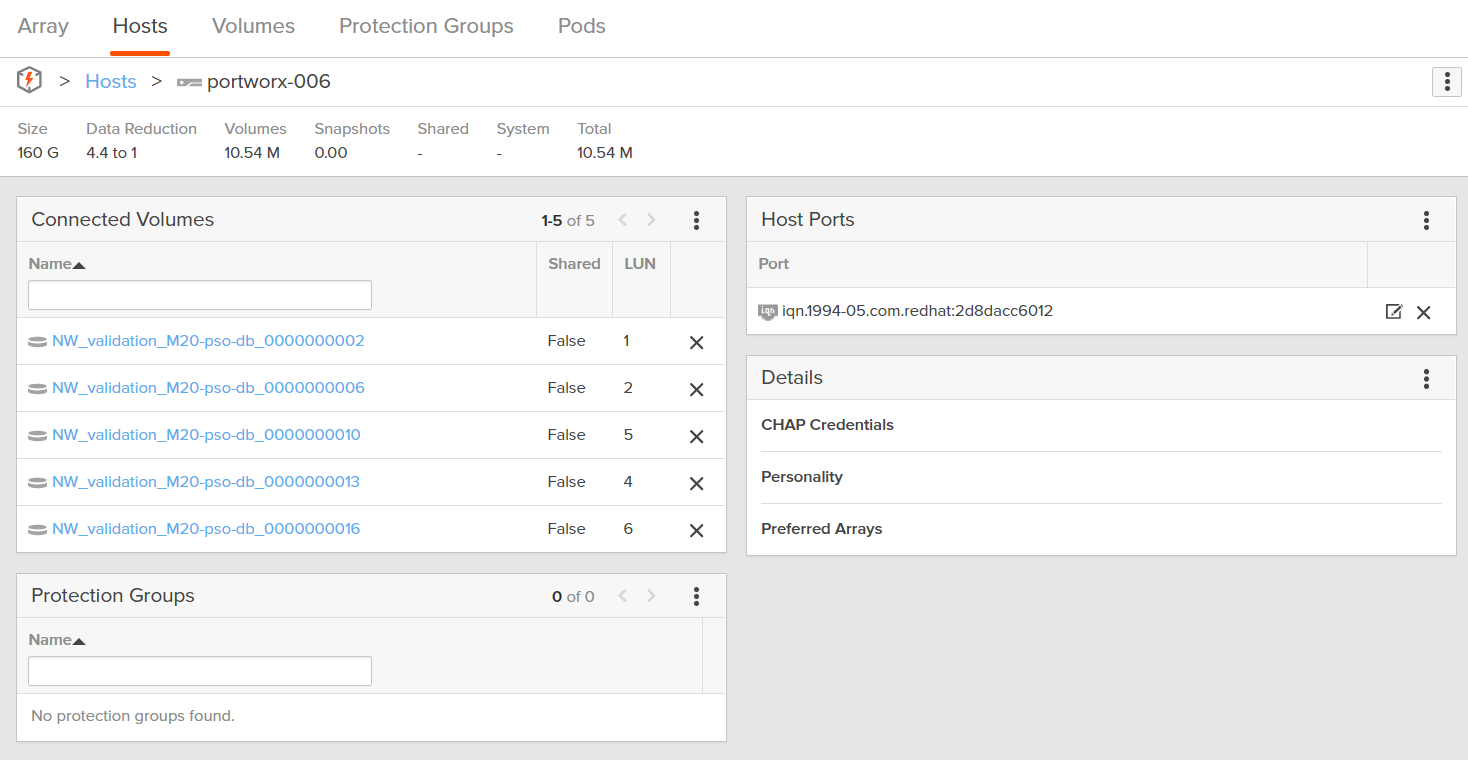Edit the iqn.1994-05.com.redhat host port
The height and width of the screenshot is (760, 1468).
[x=1393, y=312]
